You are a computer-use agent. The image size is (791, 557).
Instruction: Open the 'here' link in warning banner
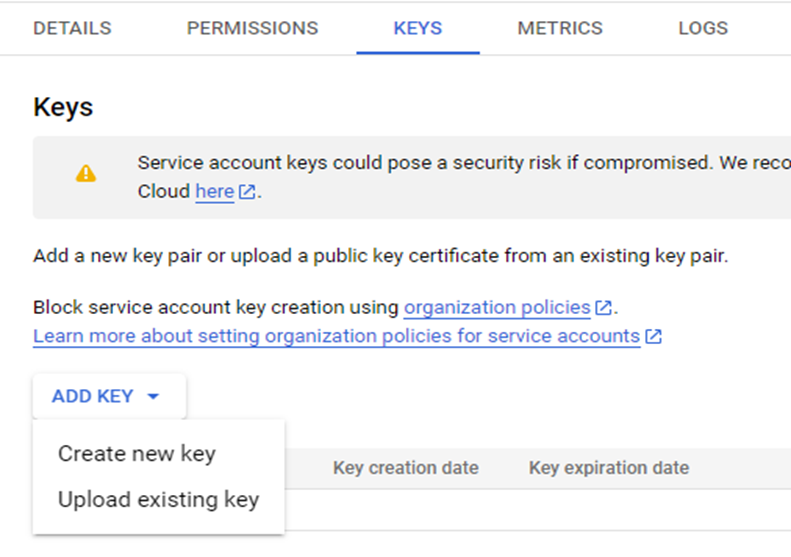click(x=215, y=192)
